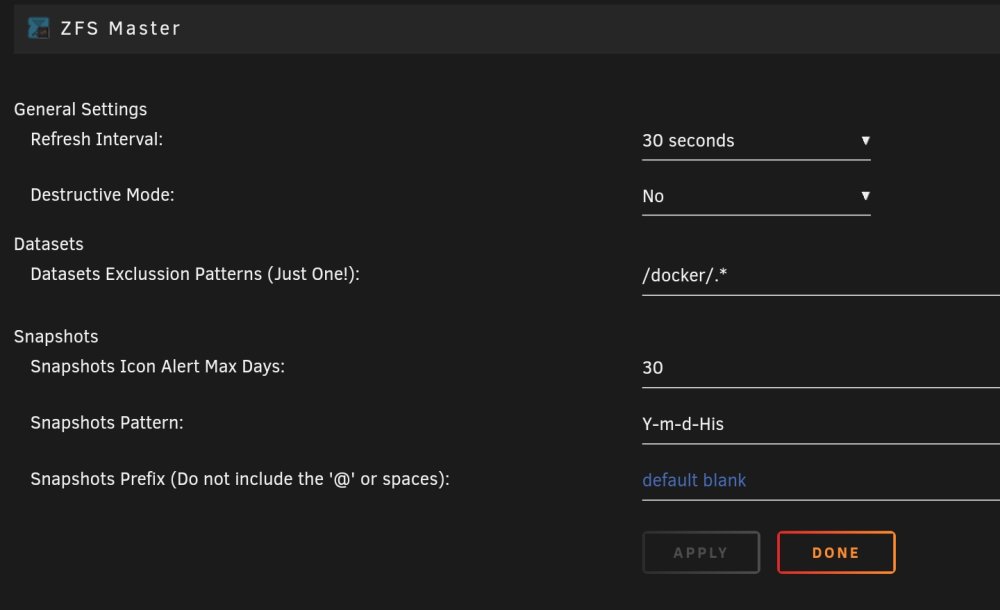Select the General Settings section heading
Image resolution: width=1000 pixels, height=610 pixels.
click(80, 110)
